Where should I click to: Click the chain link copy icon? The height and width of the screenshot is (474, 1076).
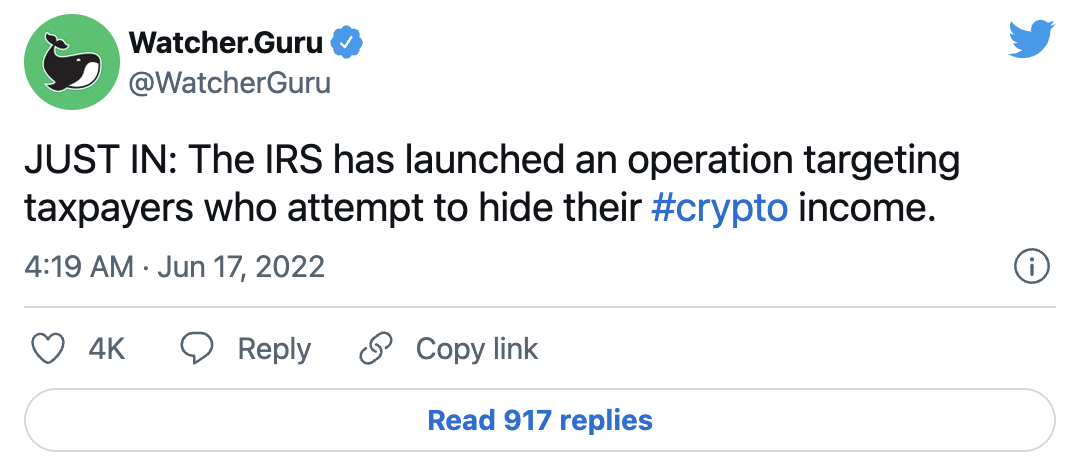[375, 349]
